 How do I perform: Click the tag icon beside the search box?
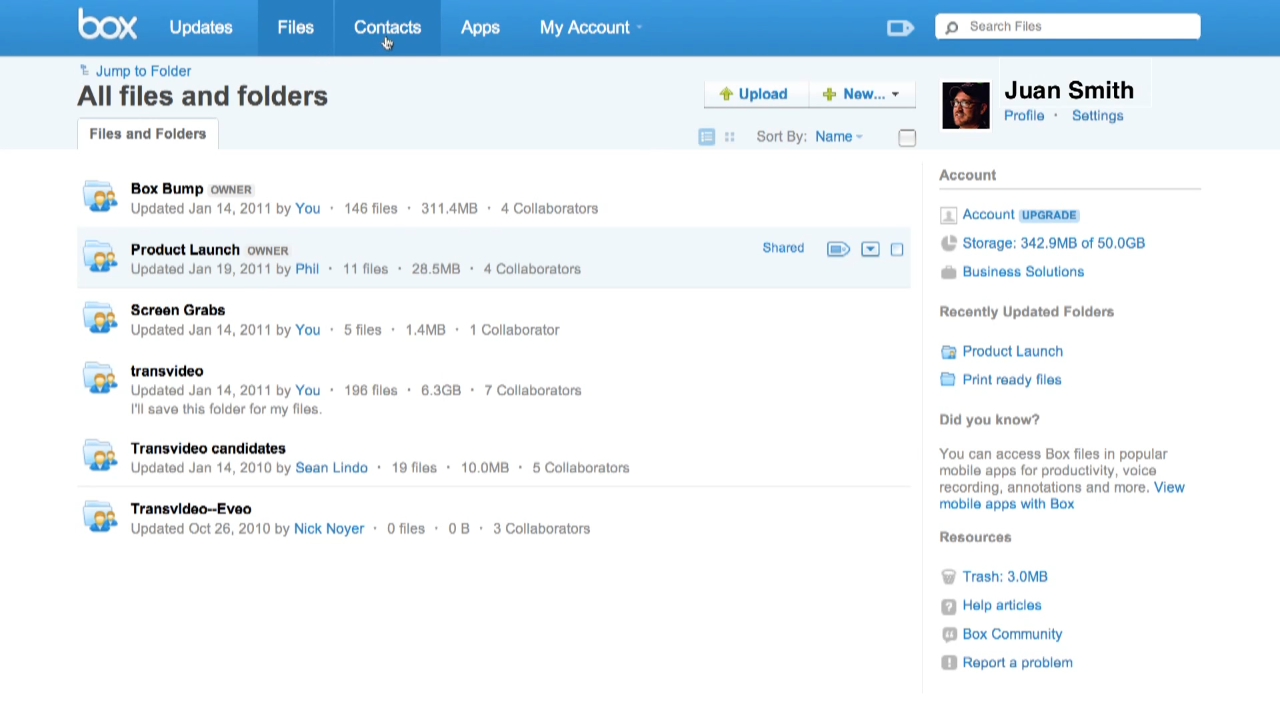(900, 28)
